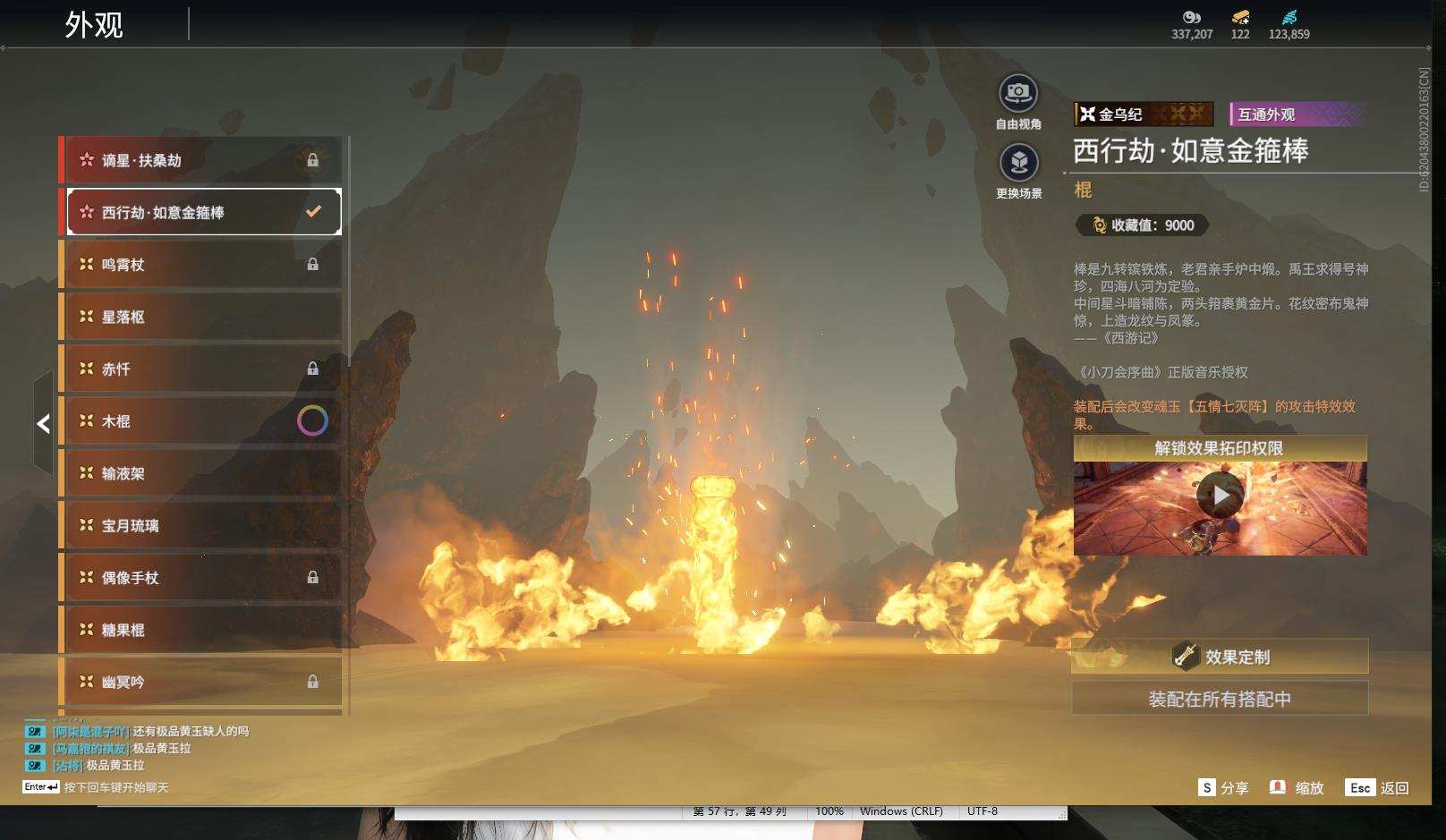This screenshot has height=840, width=1446.
Task: Click the lock icon on 鸣霄杖
Action: click(x=313, y=264)
